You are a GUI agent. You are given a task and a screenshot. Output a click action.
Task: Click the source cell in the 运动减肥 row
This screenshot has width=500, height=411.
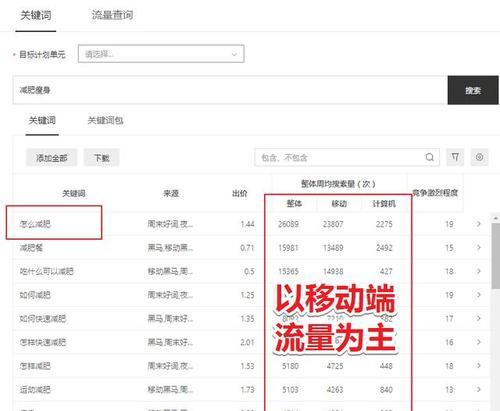[170, 390]
